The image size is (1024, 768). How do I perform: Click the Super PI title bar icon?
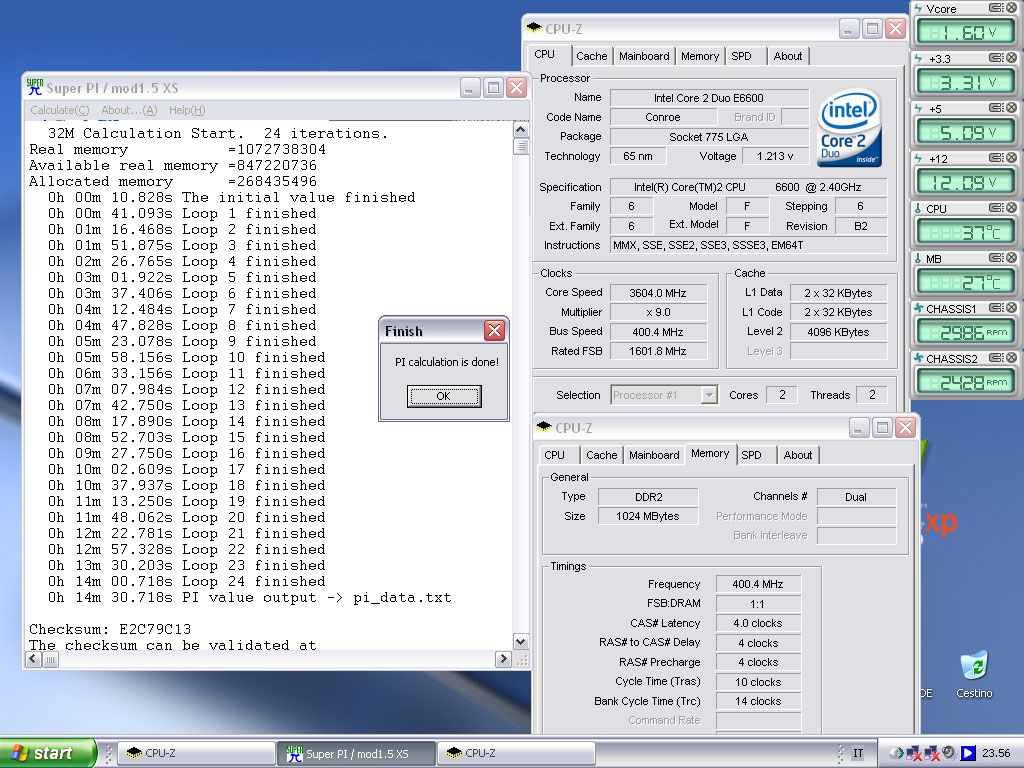click(x=35, y=87)
